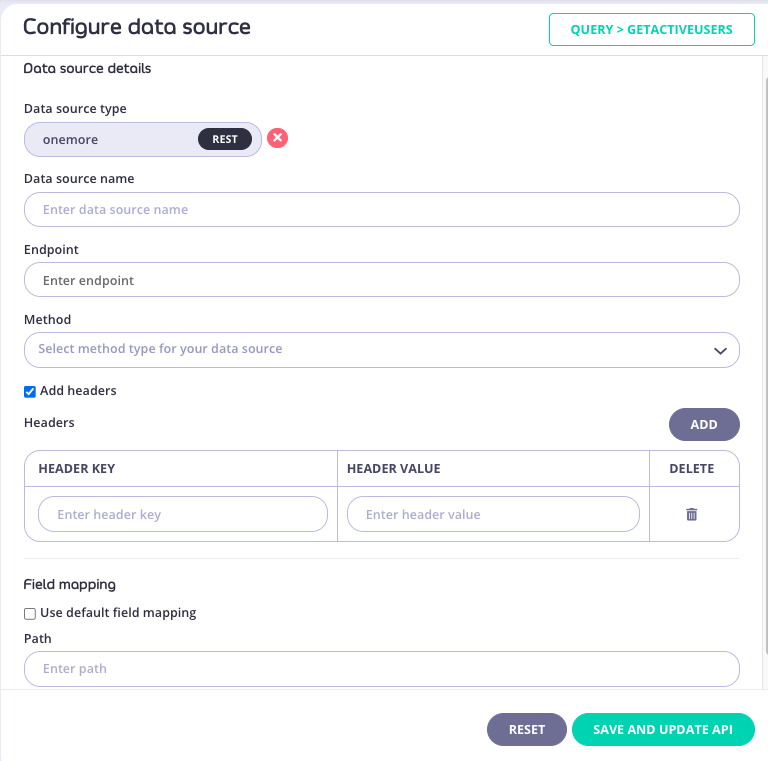Focus the Data source name field
The width and height of the screenshot is (768, 761).
pos(381,210)
